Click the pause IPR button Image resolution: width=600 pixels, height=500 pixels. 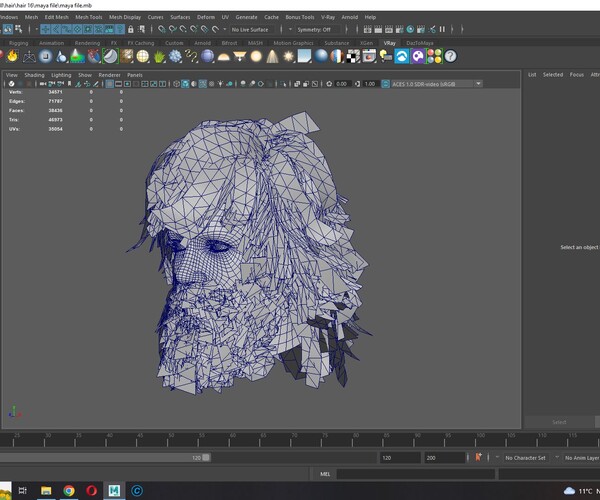click(x=442, y=29)
